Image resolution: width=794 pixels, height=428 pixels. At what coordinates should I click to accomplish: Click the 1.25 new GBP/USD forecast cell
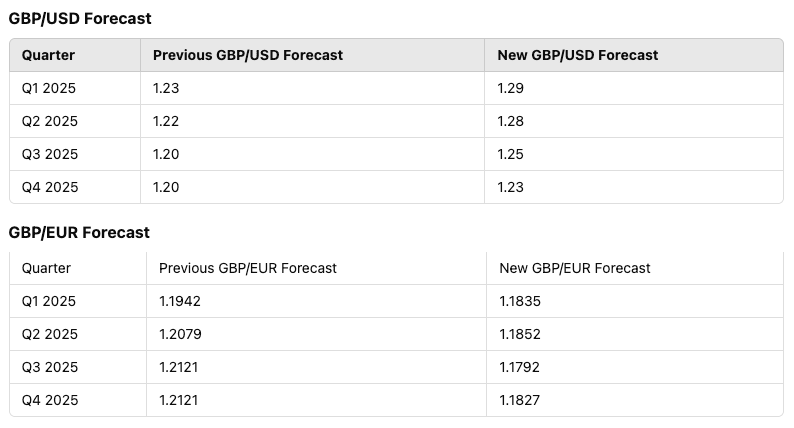tap(511, 154)
